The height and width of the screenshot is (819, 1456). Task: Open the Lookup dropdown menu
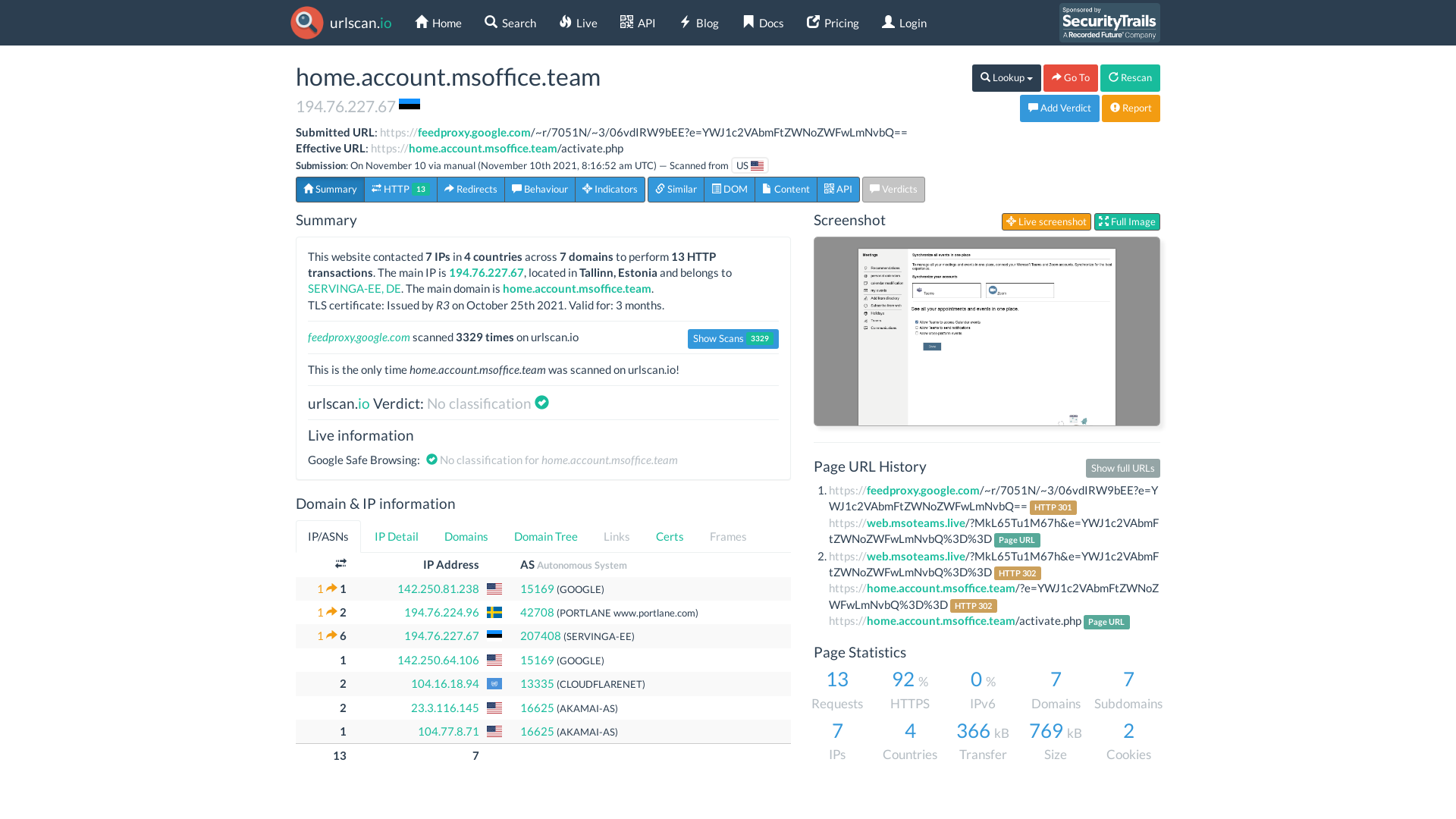(x=1006, y=78)
